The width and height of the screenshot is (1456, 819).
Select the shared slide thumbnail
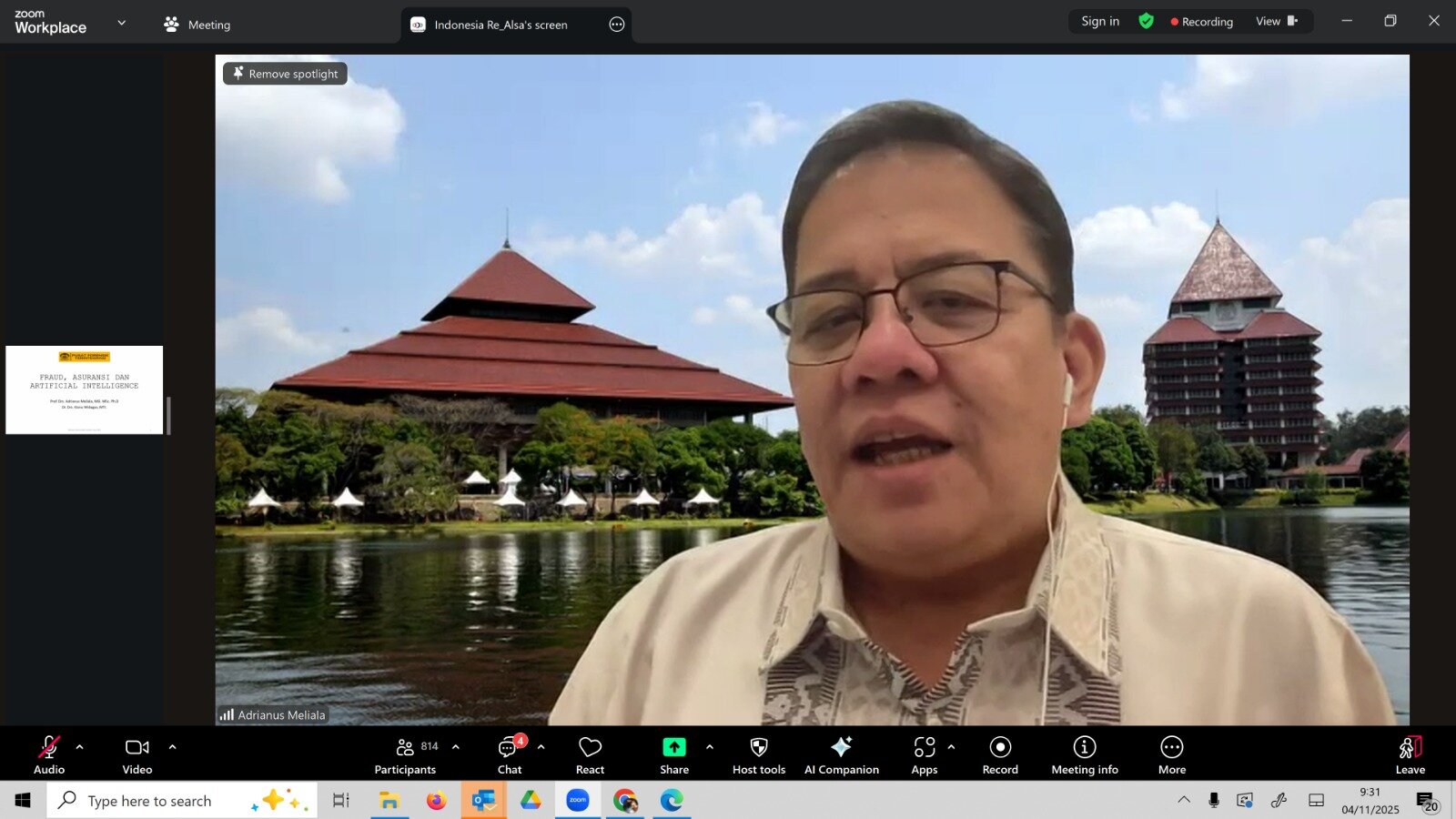click(85, 389)
